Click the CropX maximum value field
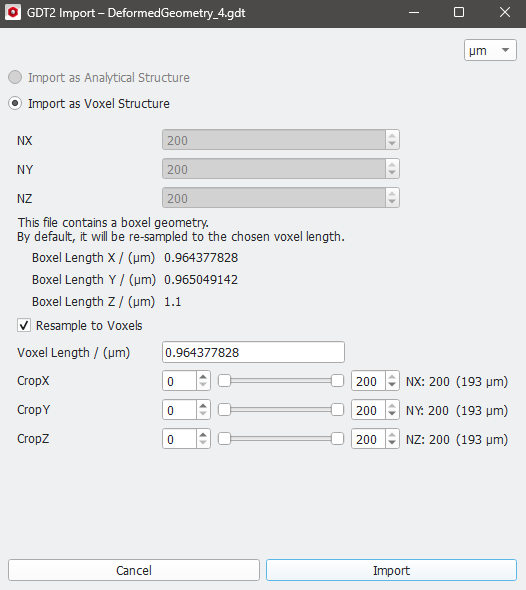Screen dimensions: 526x590 (x=368, y=381)
